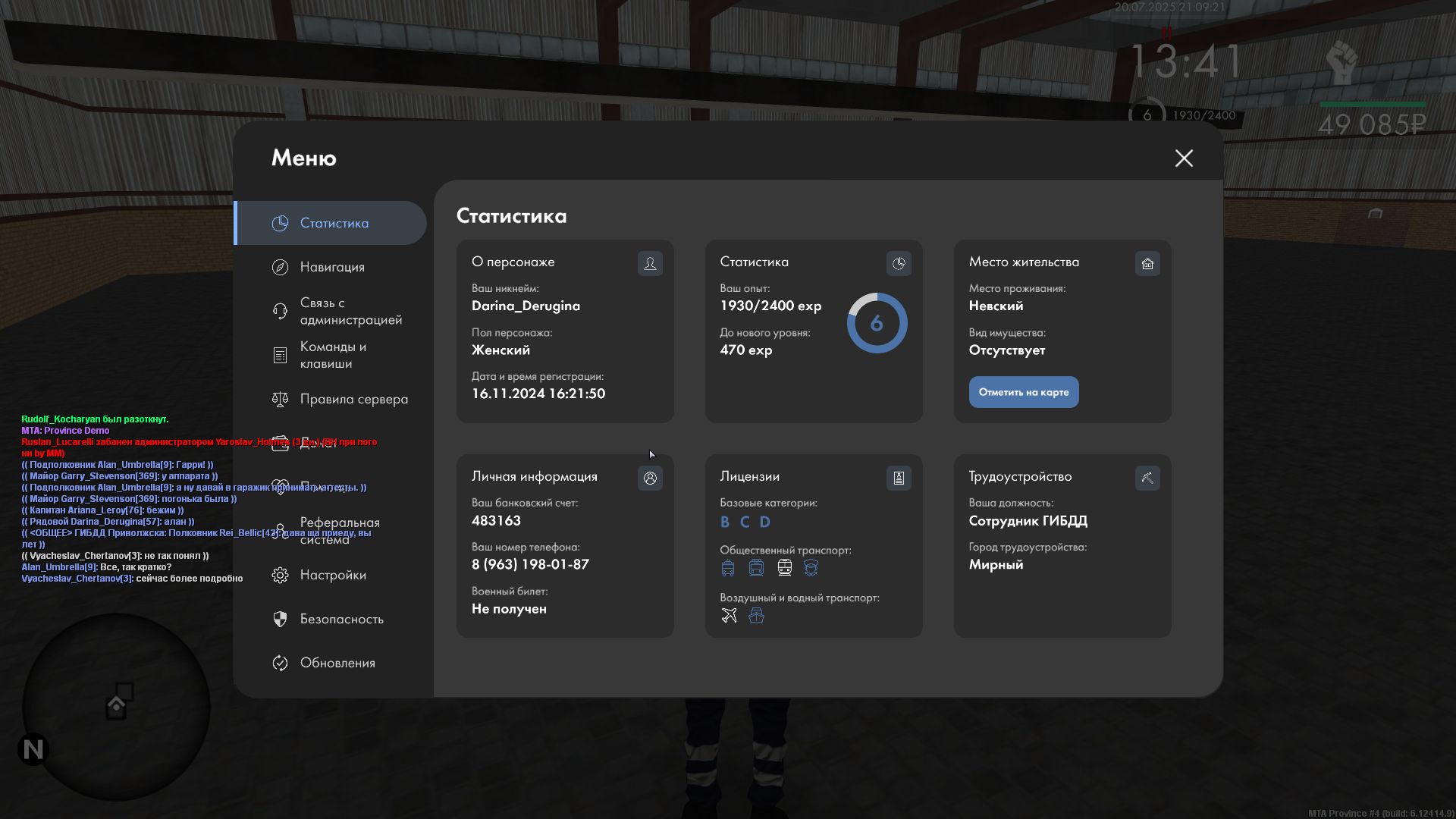1456x819 pixels.
Task: Click the account icon in Личная информация card
Action: [650, 478]
